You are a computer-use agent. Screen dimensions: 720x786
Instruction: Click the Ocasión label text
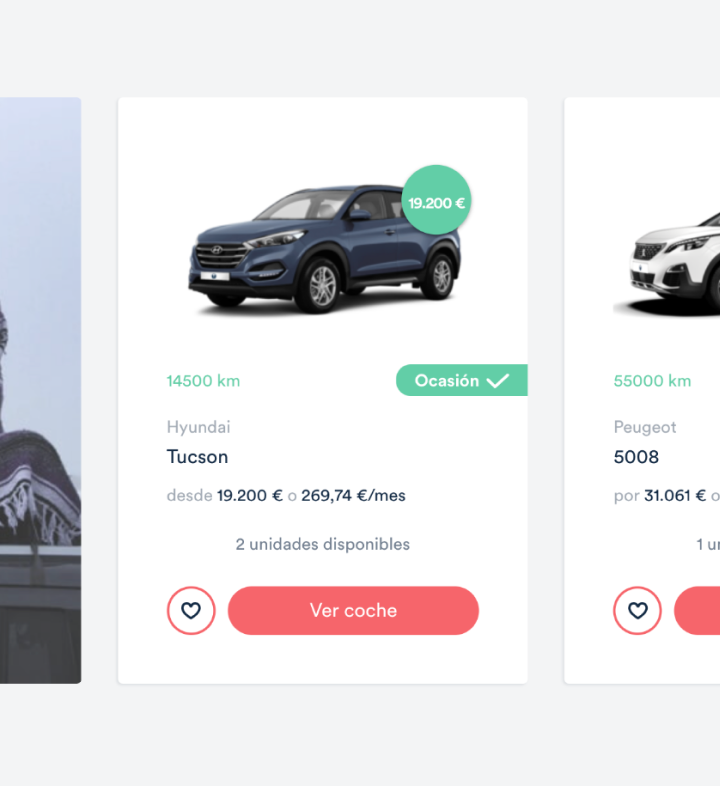(x=447, y=381)
